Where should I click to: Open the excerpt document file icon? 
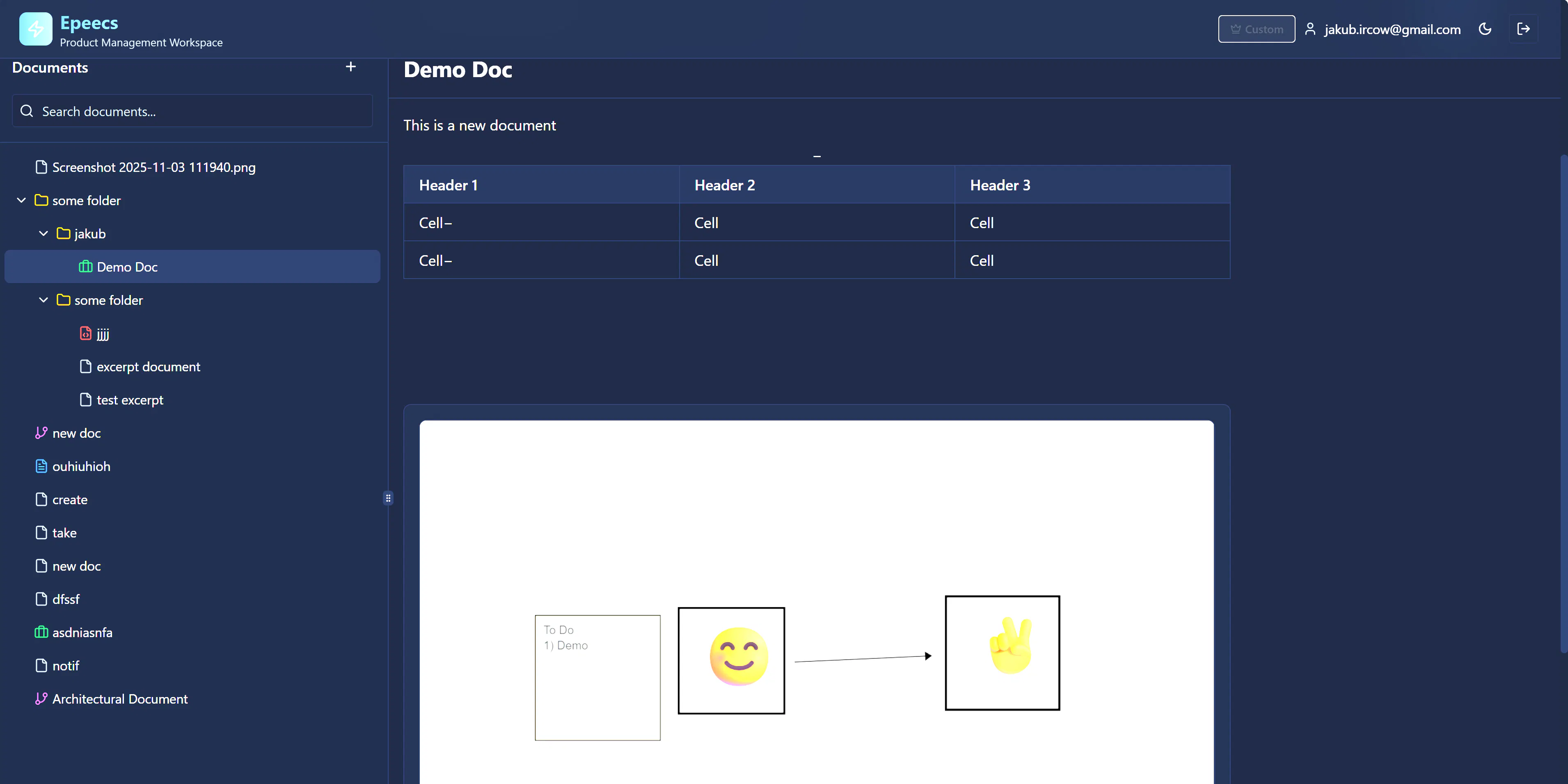85,366
